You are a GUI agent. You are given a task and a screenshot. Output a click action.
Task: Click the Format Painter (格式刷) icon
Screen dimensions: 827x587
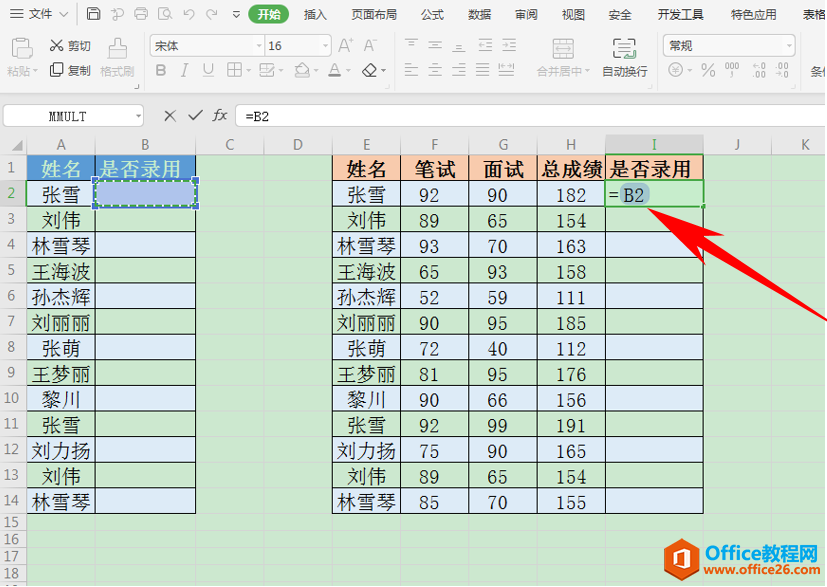click(x=117, y=57)
